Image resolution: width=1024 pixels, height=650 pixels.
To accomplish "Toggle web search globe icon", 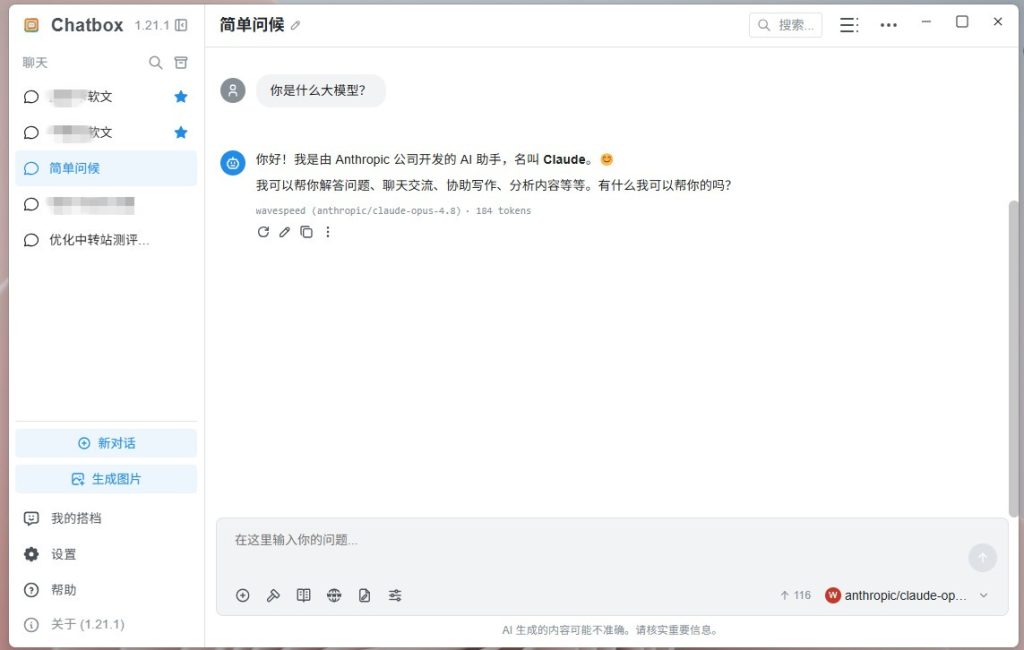I will click(334, 595).
